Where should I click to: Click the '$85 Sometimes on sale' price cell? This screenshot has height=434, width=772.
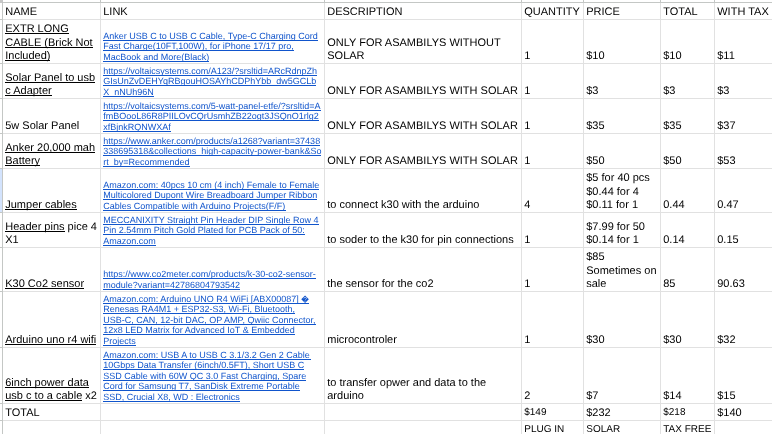620,269
